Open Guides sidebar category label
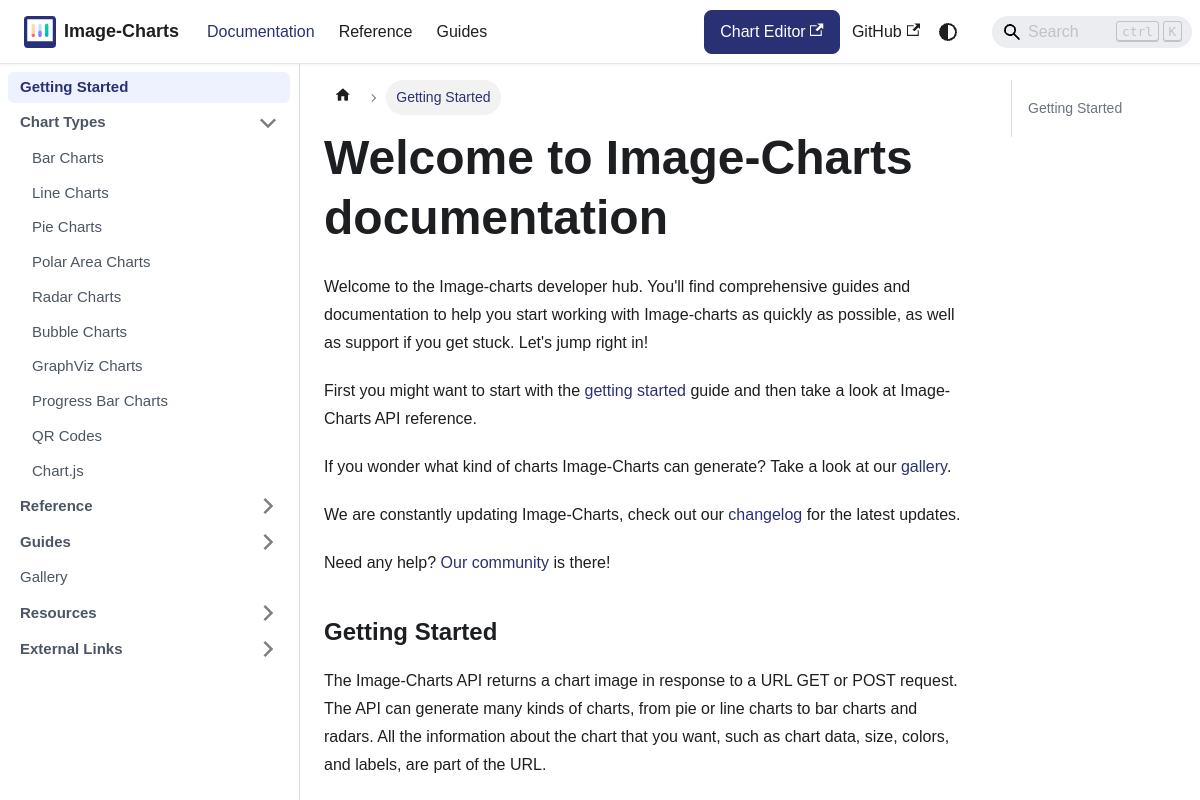This screenshot has width=1200, height=800. [45, 542]
